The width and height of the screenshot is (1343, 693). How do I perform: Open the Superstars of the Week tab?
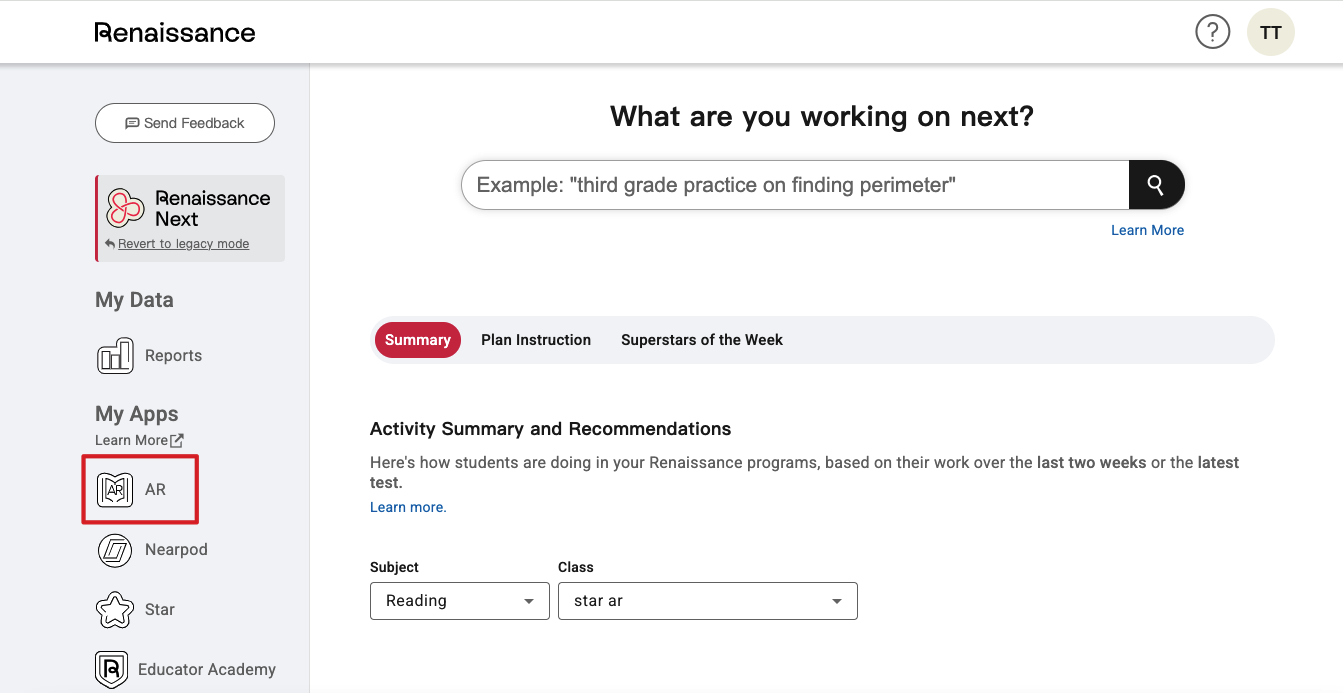(701, 340)
